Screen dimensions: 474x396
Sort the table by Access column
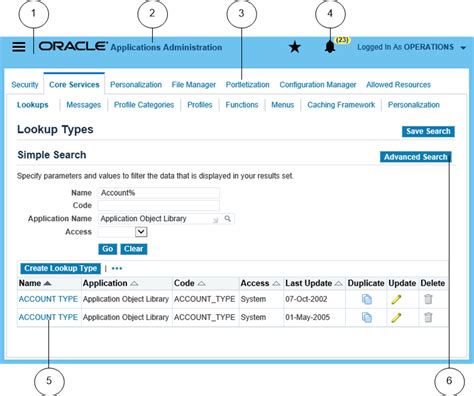click(276, 283)
